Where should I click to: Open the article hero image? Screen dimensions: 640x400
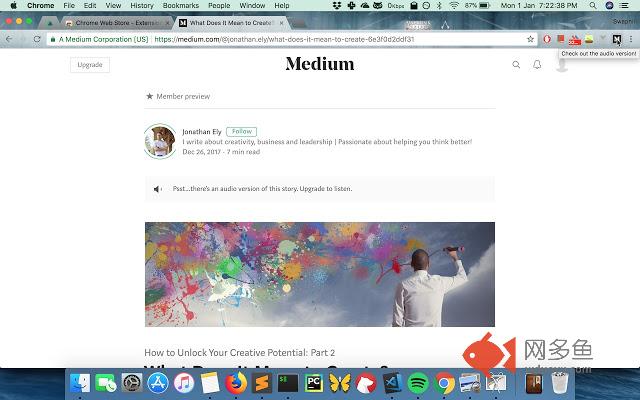coord(320,274)
